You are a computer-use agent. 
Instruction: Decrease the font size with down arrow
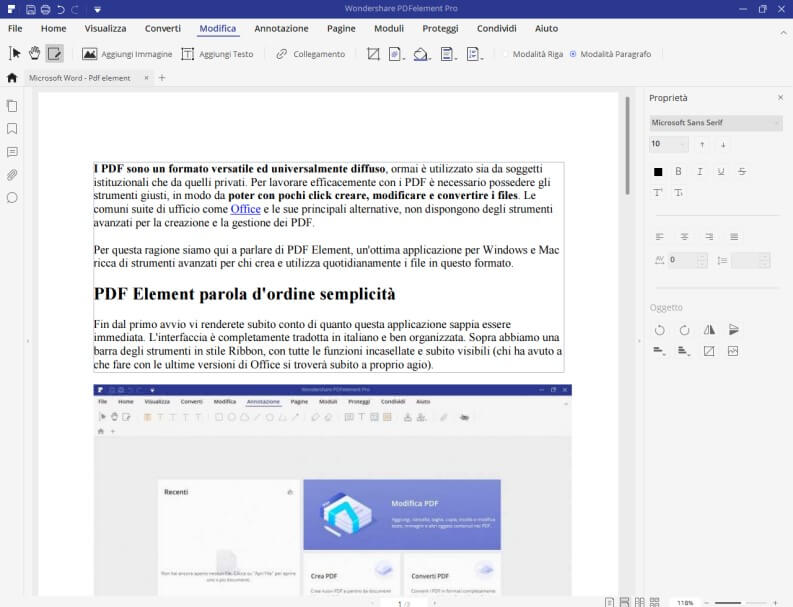point(723,145)
